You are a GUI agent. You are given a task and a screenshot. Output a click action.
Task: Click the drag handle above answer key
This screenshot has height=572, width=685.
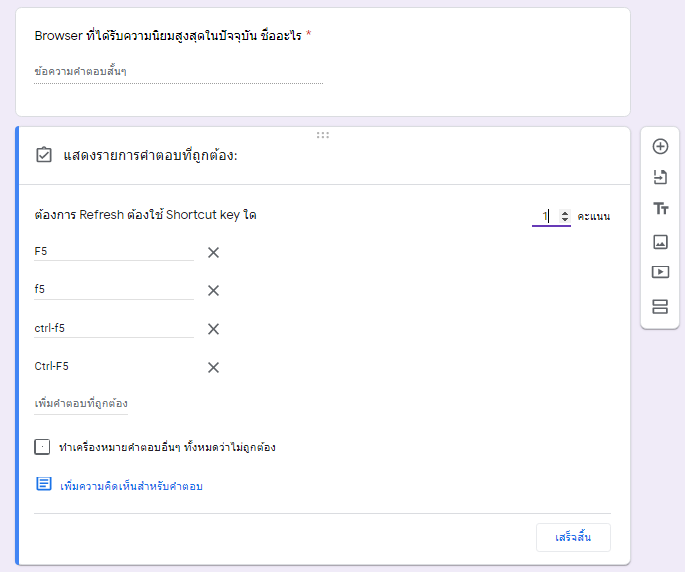(x=323, y=135)
